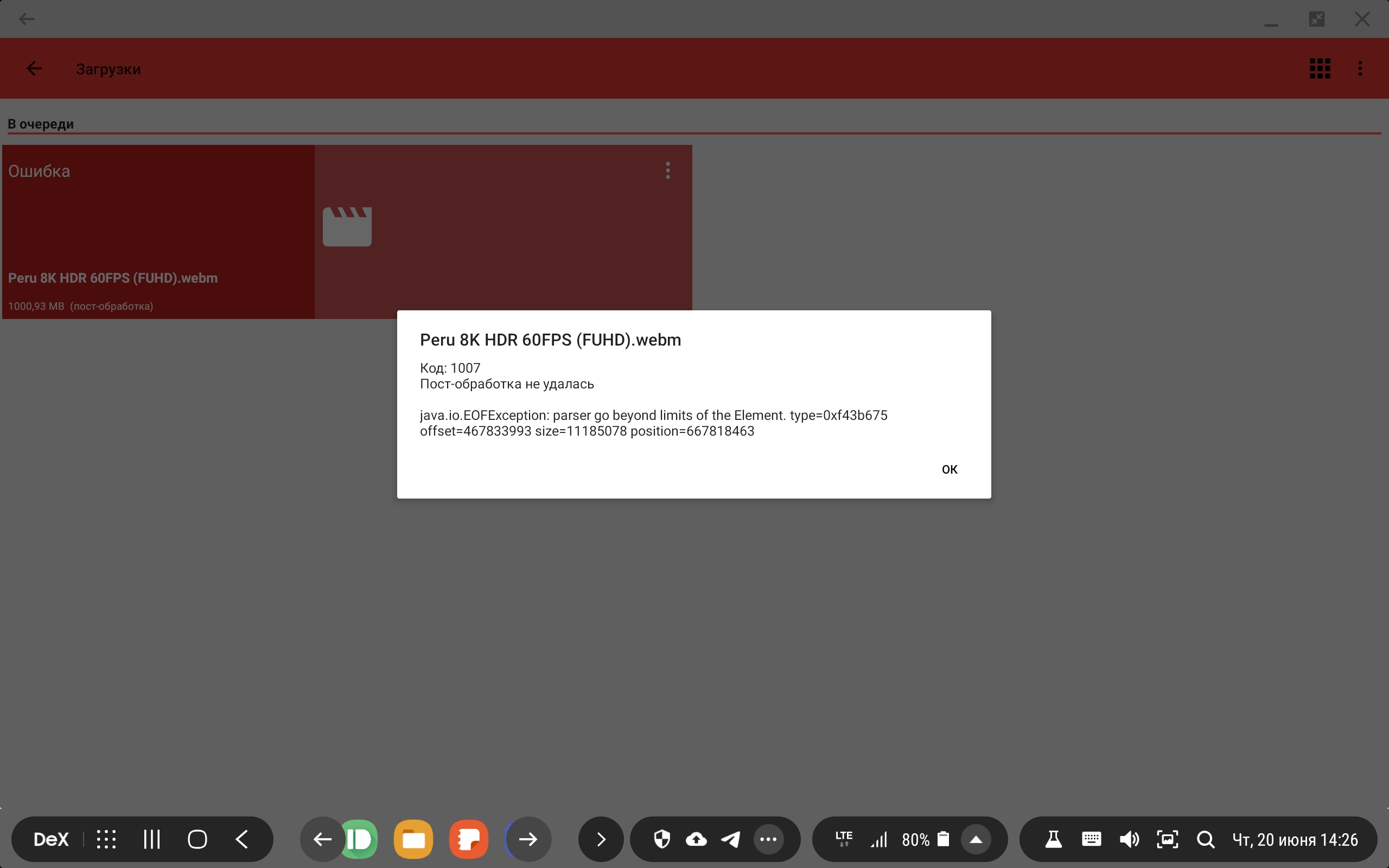Navigate back using the Downloads back arrow
The image size is (1389, 868).
click(x=33, y=68)
